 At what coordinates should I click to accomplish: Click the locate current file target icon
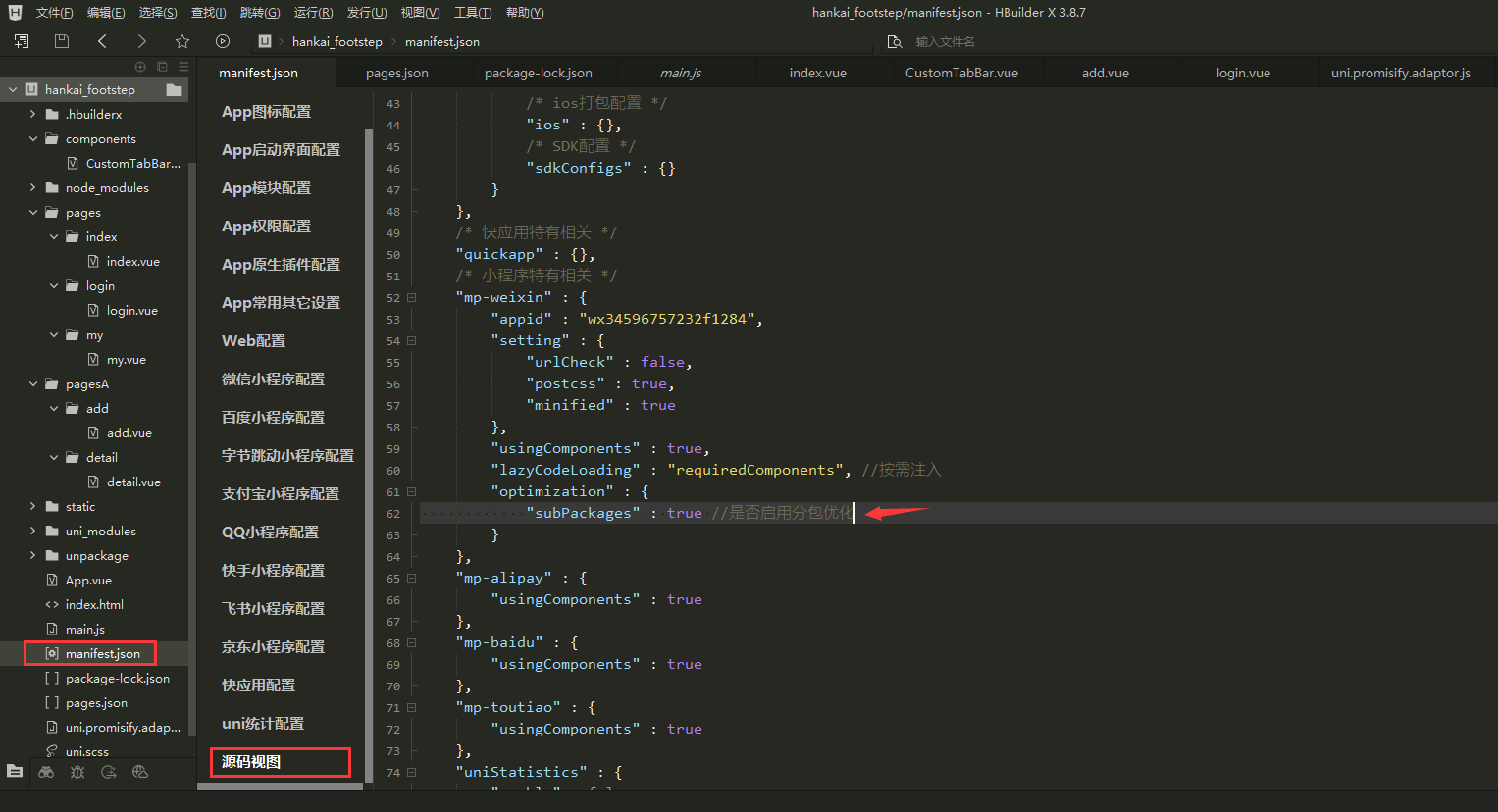point(140,67)
